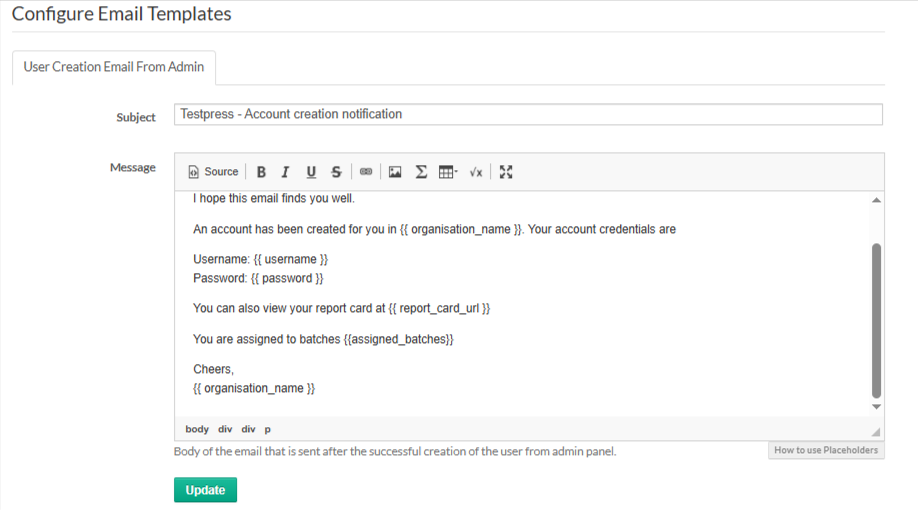
Task: Insert special character with sigma icon
Action: point(421,172)
